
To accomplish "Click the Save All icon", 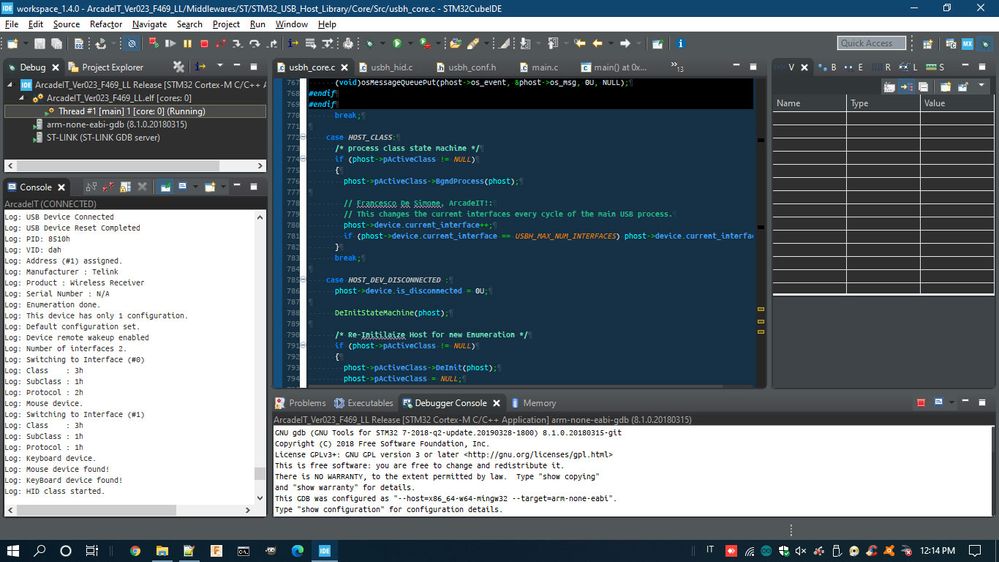I will pyautogui.click(x=57, y=43).
